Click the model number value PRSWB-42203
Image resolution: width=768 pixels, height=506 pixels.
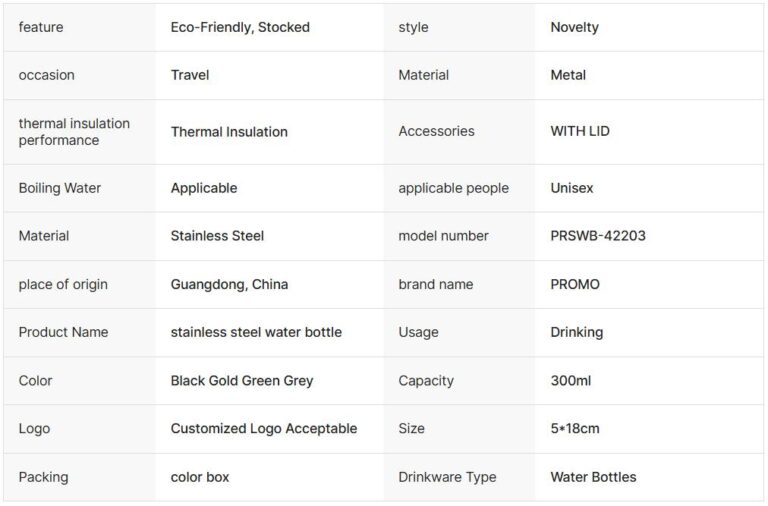[x=596, y=236]
